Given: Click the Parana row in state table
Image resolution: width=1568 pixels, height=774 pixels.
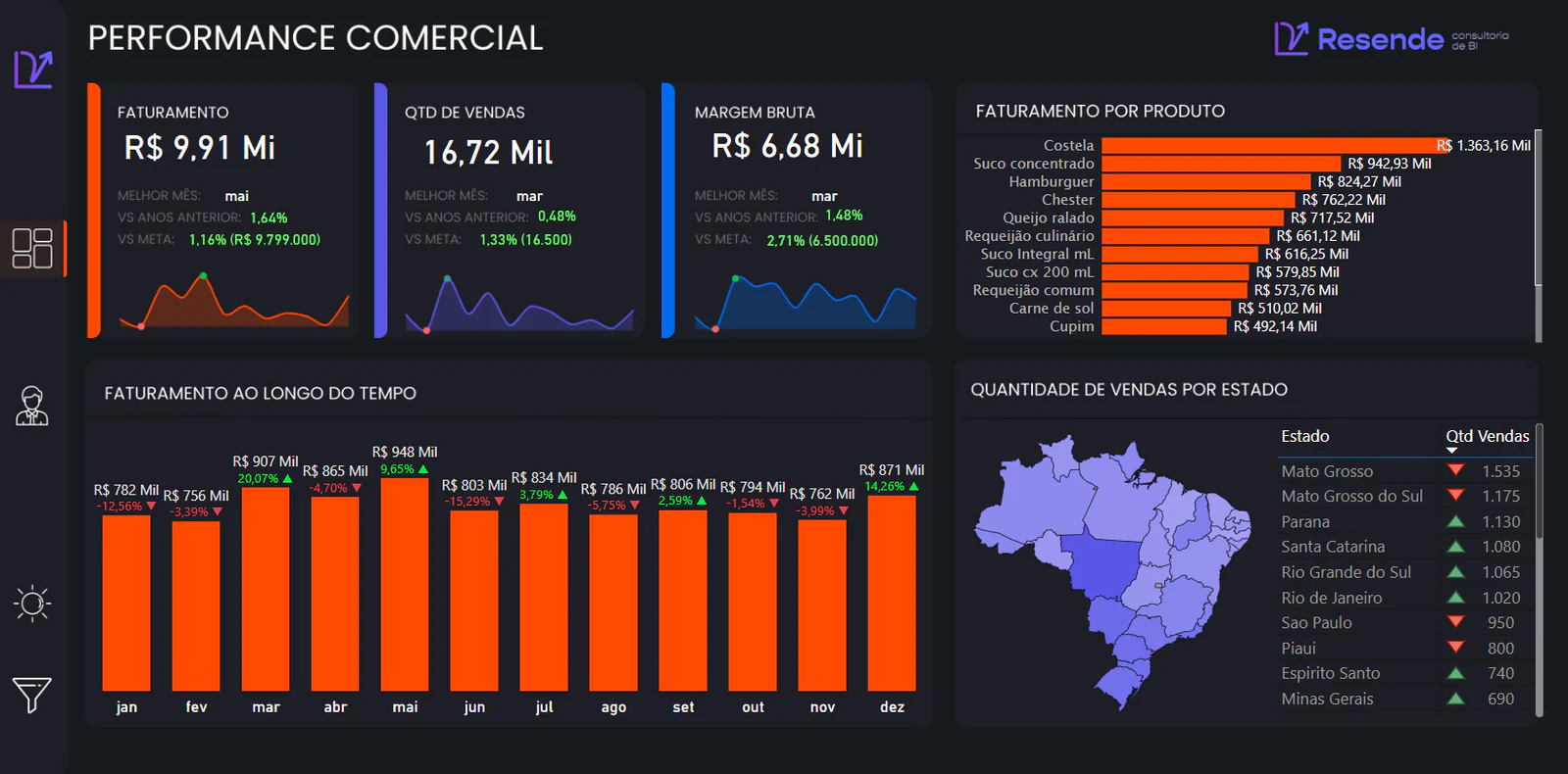Looking at the screenshot, I should pos(1405,522).
